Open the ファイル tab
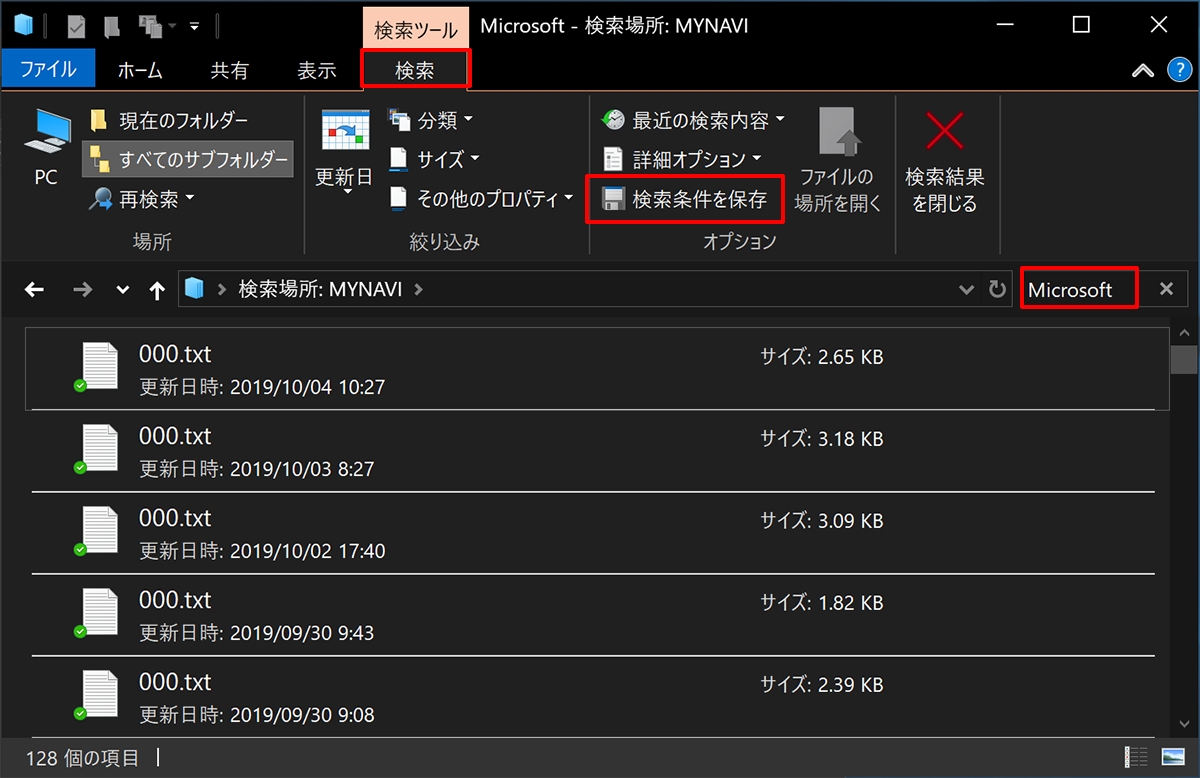Viewport: 1200px width, 778px height. click(48, 70)
